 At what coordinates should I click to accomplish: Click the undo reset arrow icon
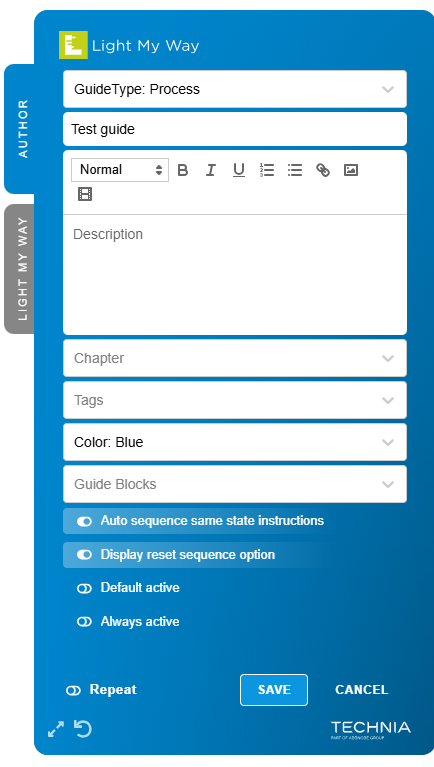pyautogui.click(x=83, y=729)
